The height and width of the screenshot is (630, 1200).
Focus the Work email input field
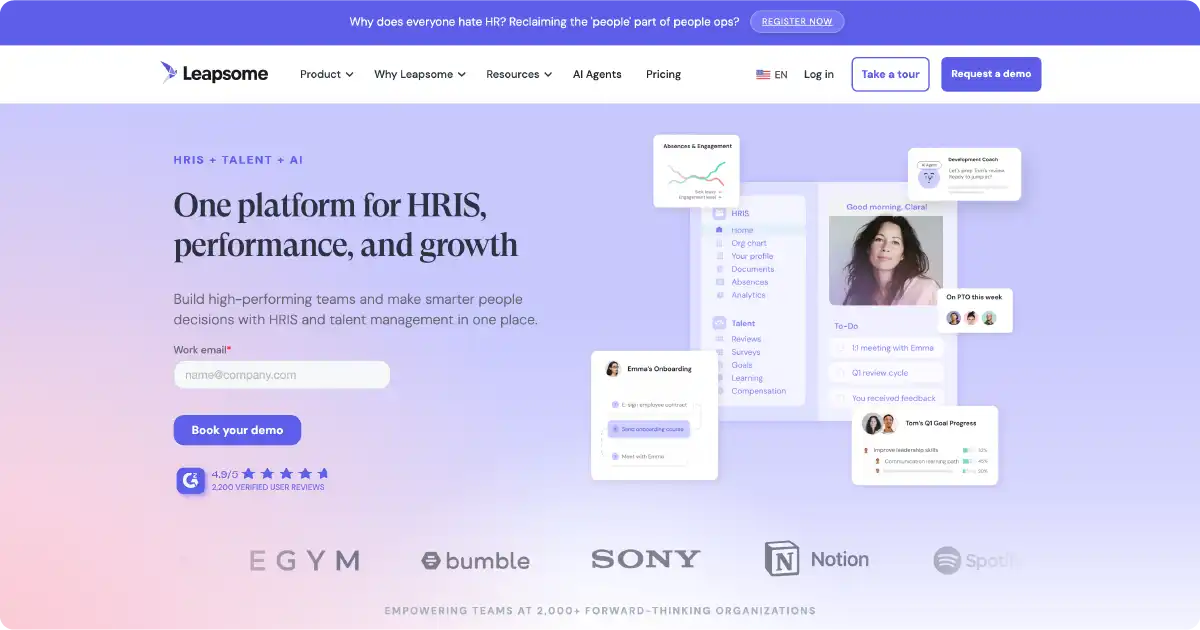(282, 375)
